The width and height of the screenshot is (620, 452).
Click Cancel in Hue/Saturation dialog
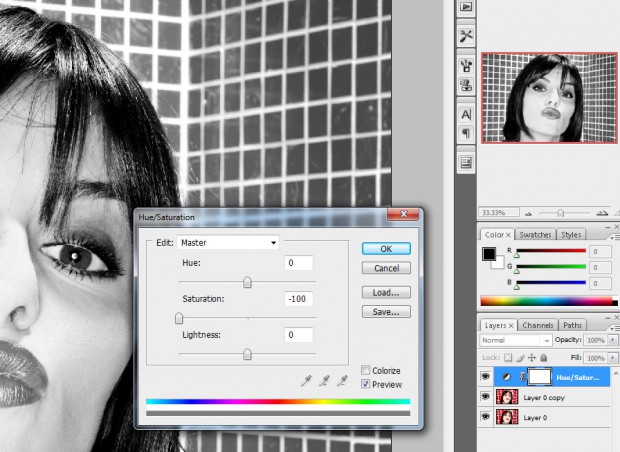386,268
